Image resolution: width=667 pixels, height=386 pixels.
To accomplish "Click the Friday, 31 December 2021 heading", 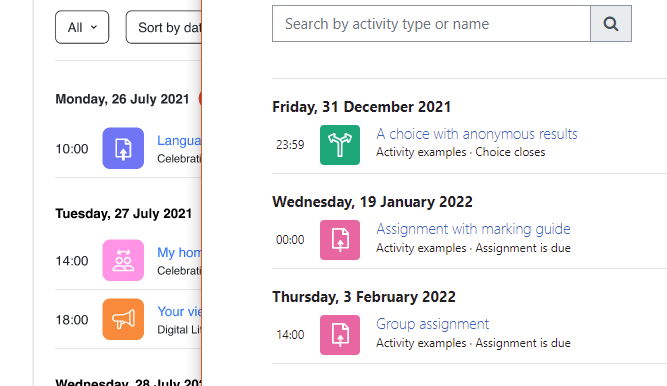I will click(362, 107).
